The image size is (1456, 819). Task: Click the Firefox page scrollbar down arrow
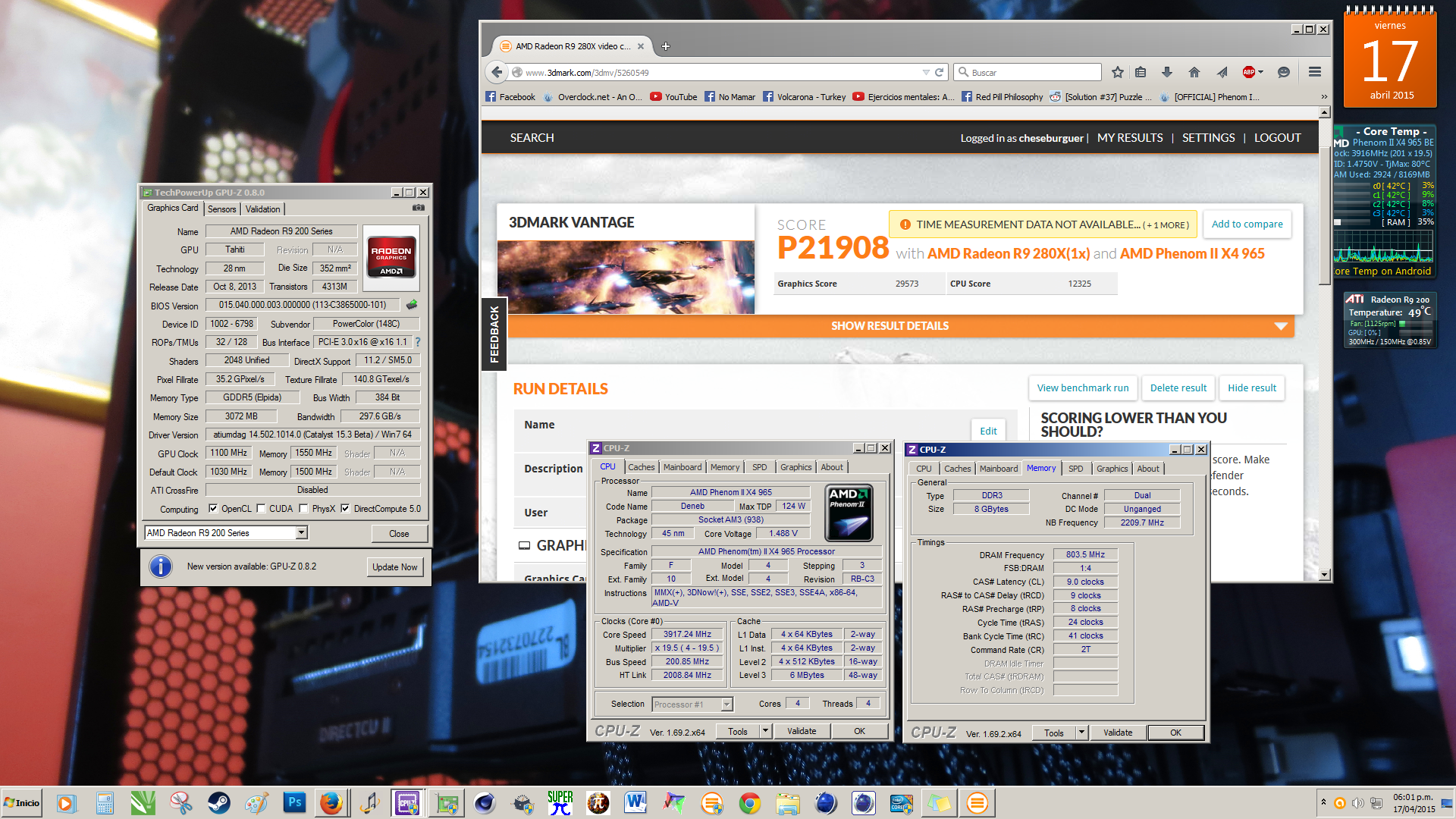coord(1325,576)
